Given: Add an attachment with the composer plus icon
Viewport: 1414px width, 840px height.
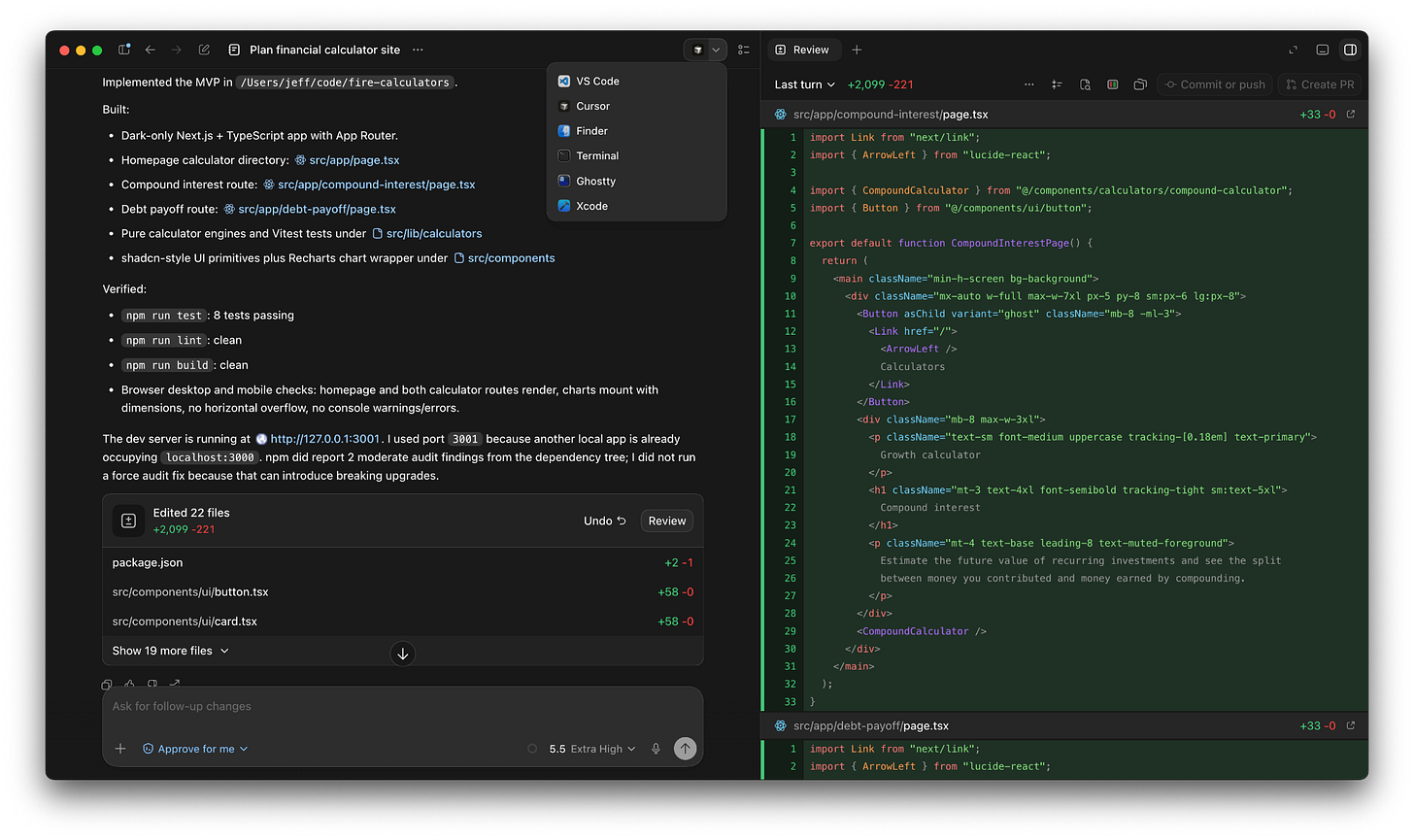Looking at the screenshot, I should 120,749.
